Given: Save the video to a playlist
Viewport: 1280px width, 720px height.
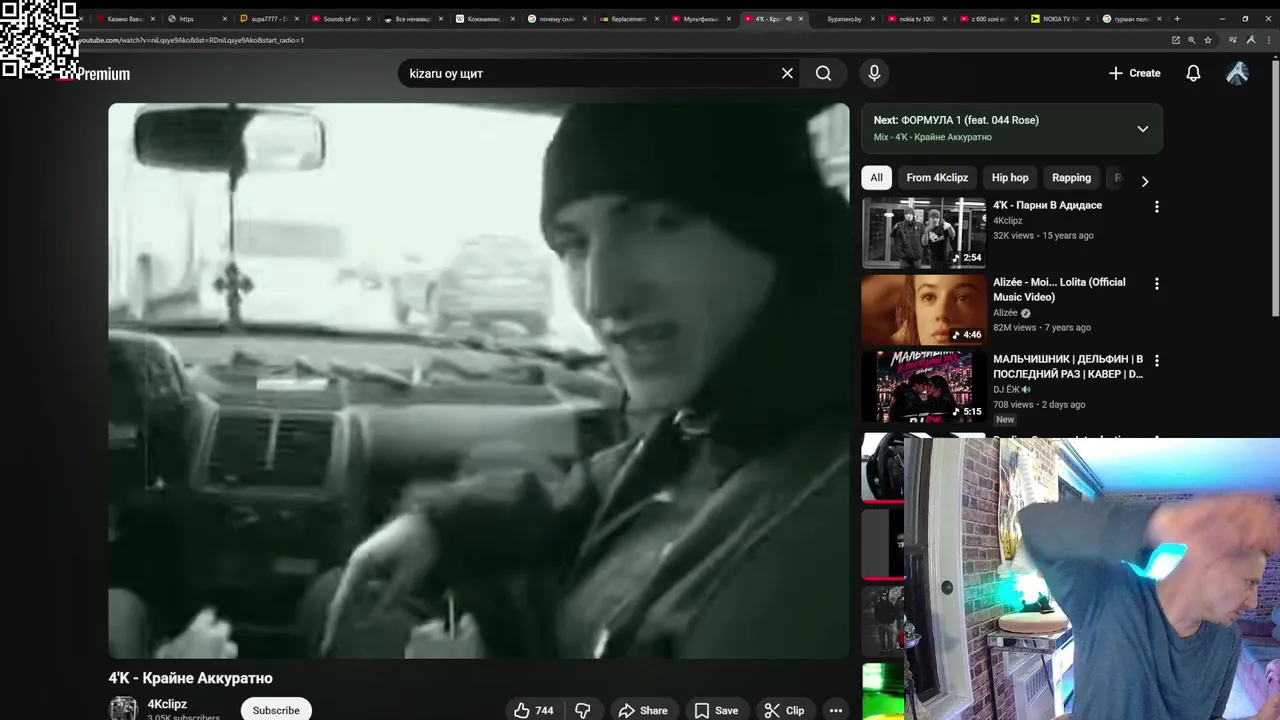Looking at the screenshot, I should point(716,710).
